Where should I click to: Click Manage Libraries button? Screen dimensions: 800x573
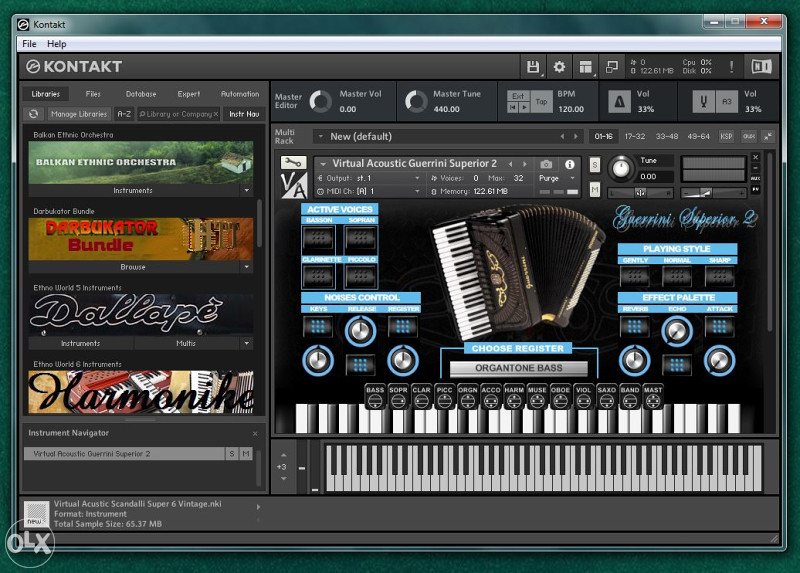point(79,114)
